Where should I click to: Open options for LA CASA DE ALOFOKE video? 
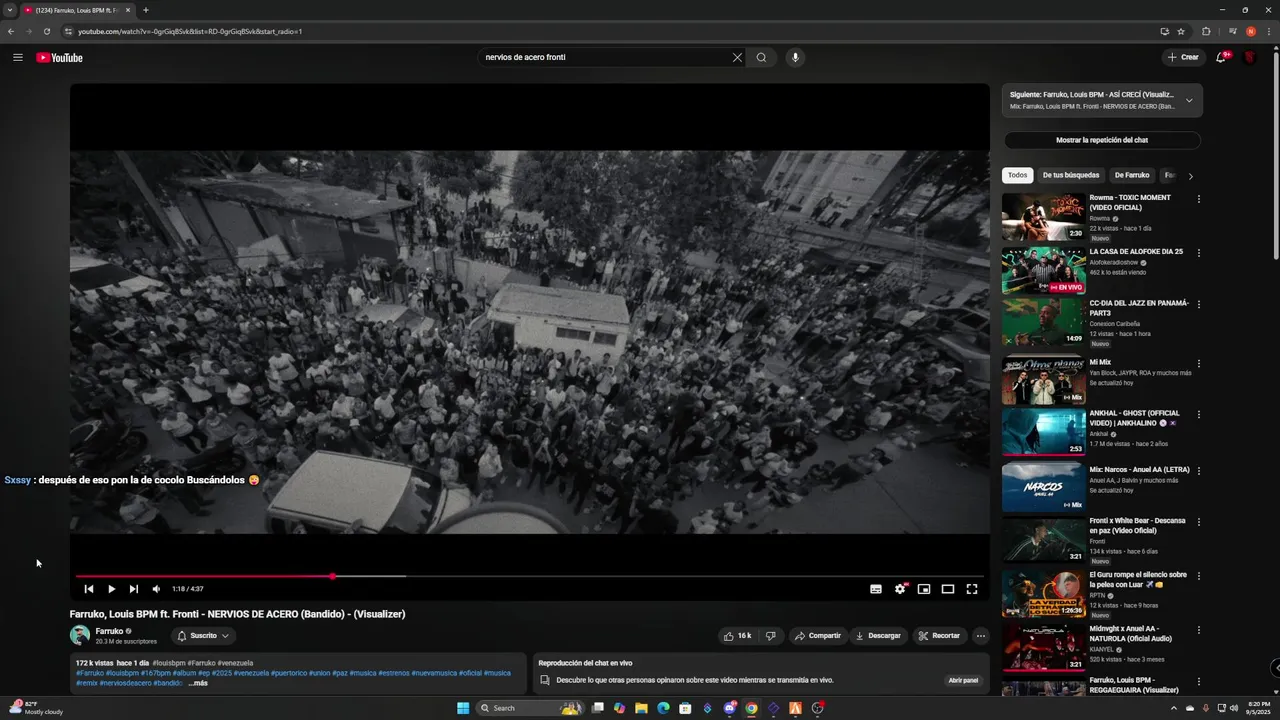(1199, 253)
